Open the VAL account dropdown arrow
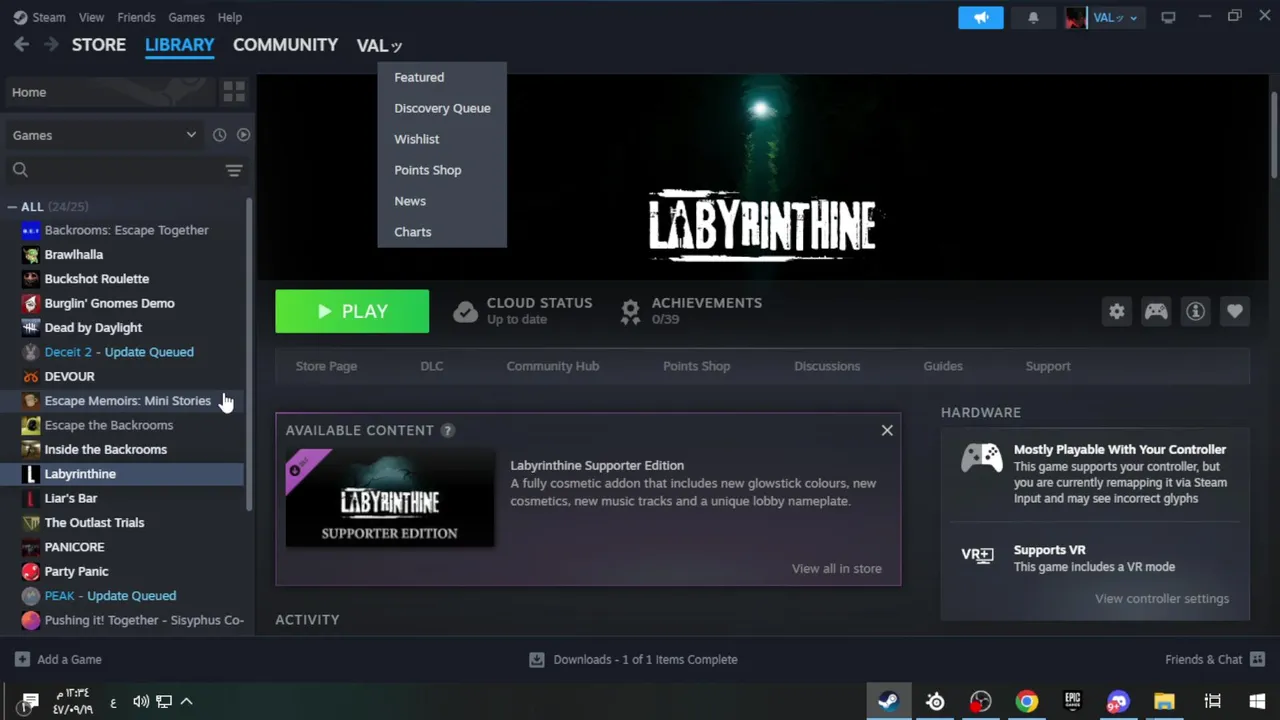1280x720 pixels. click(1133, 18)
